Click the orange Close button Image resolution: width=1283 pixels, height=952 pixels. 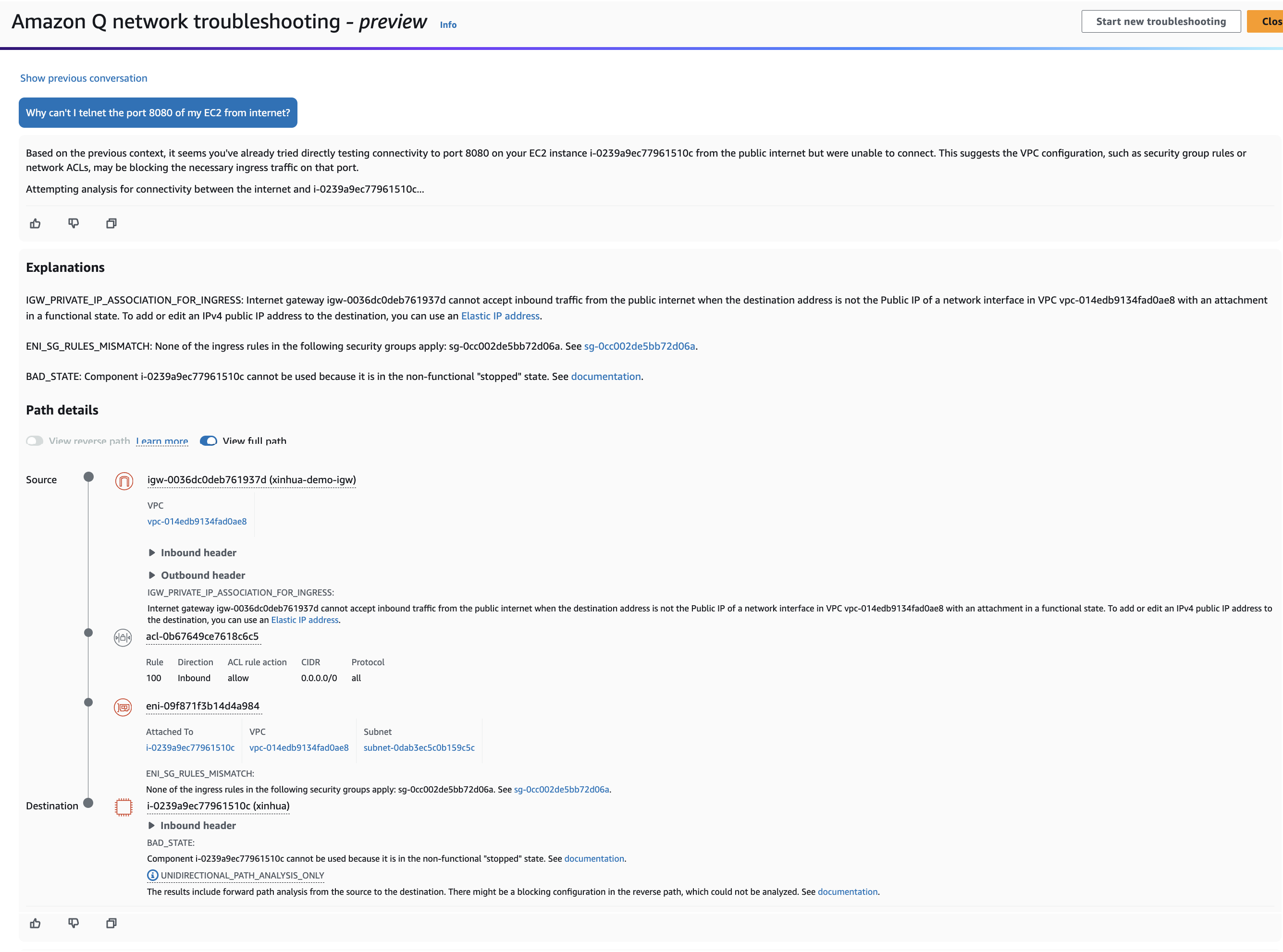pos(1266,21)
